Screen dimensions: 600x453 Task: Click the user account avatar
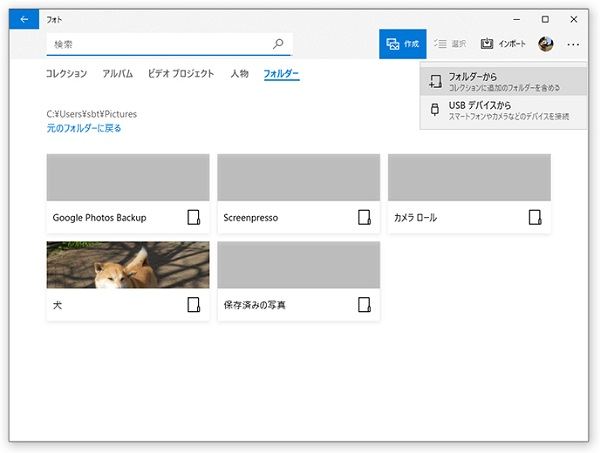(x=546, y=44)
